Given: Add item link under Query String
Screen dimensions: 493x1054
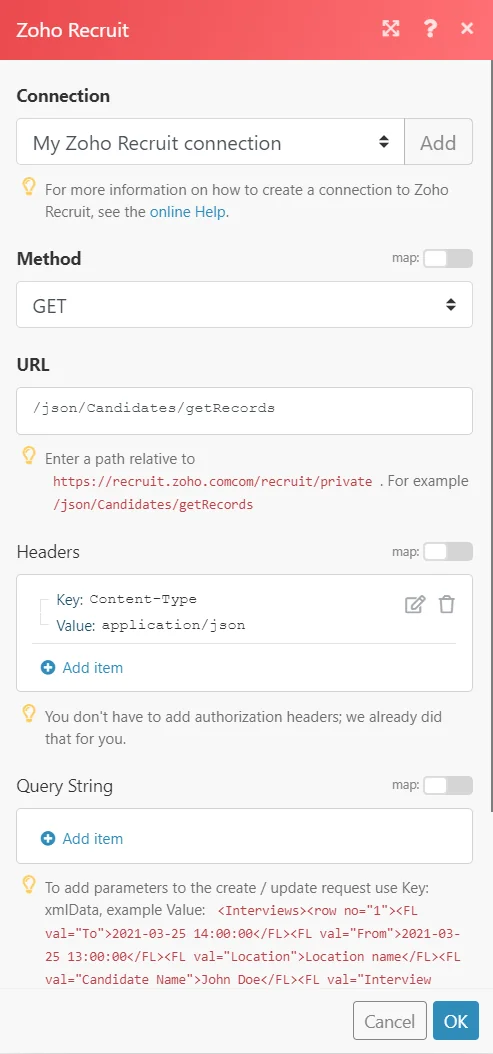Looking at the screenshot, I should pyautogui.click(x=93, y=839).
